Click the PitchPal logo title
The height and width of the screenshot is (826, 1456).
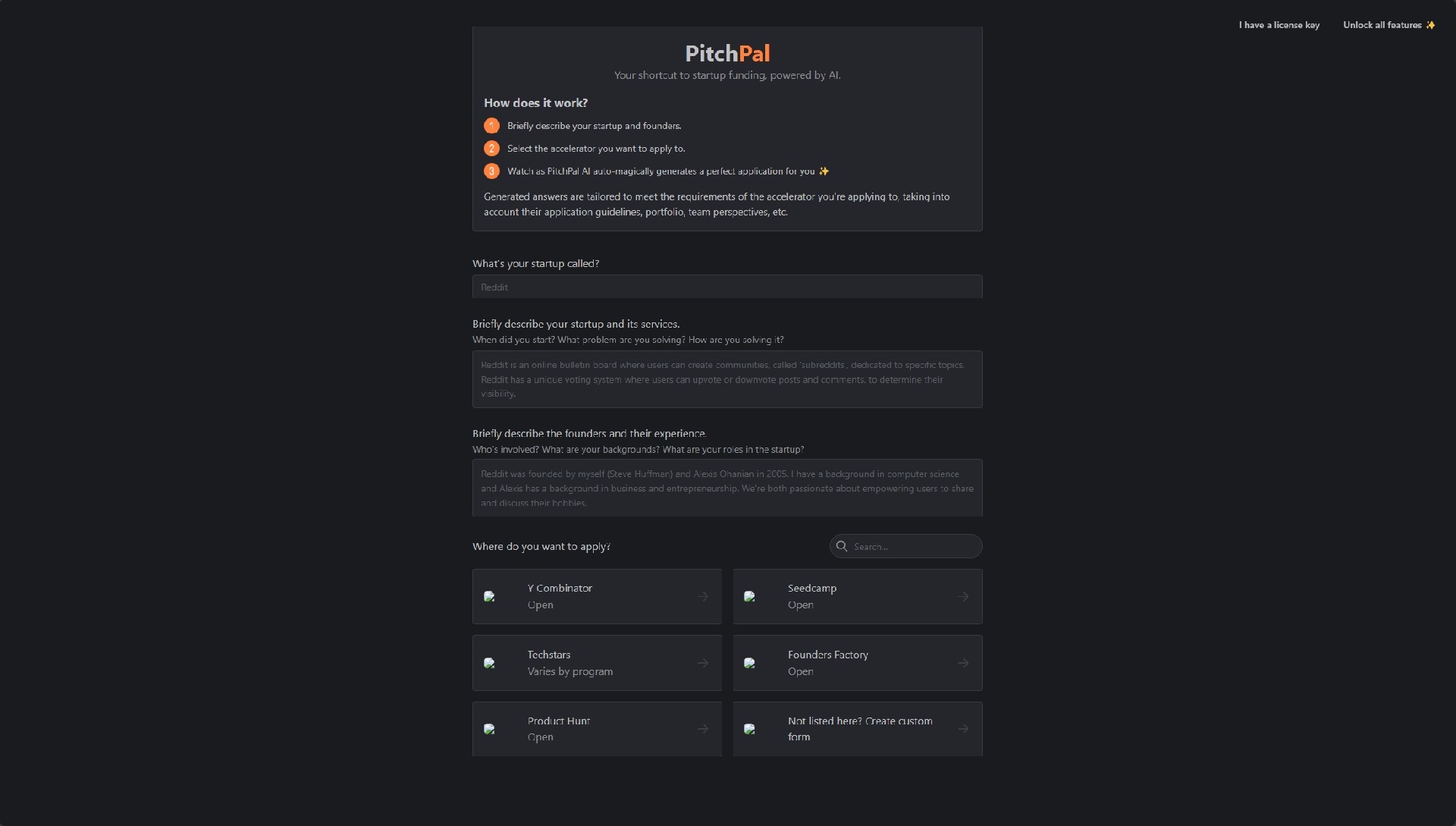coord(727,53)
